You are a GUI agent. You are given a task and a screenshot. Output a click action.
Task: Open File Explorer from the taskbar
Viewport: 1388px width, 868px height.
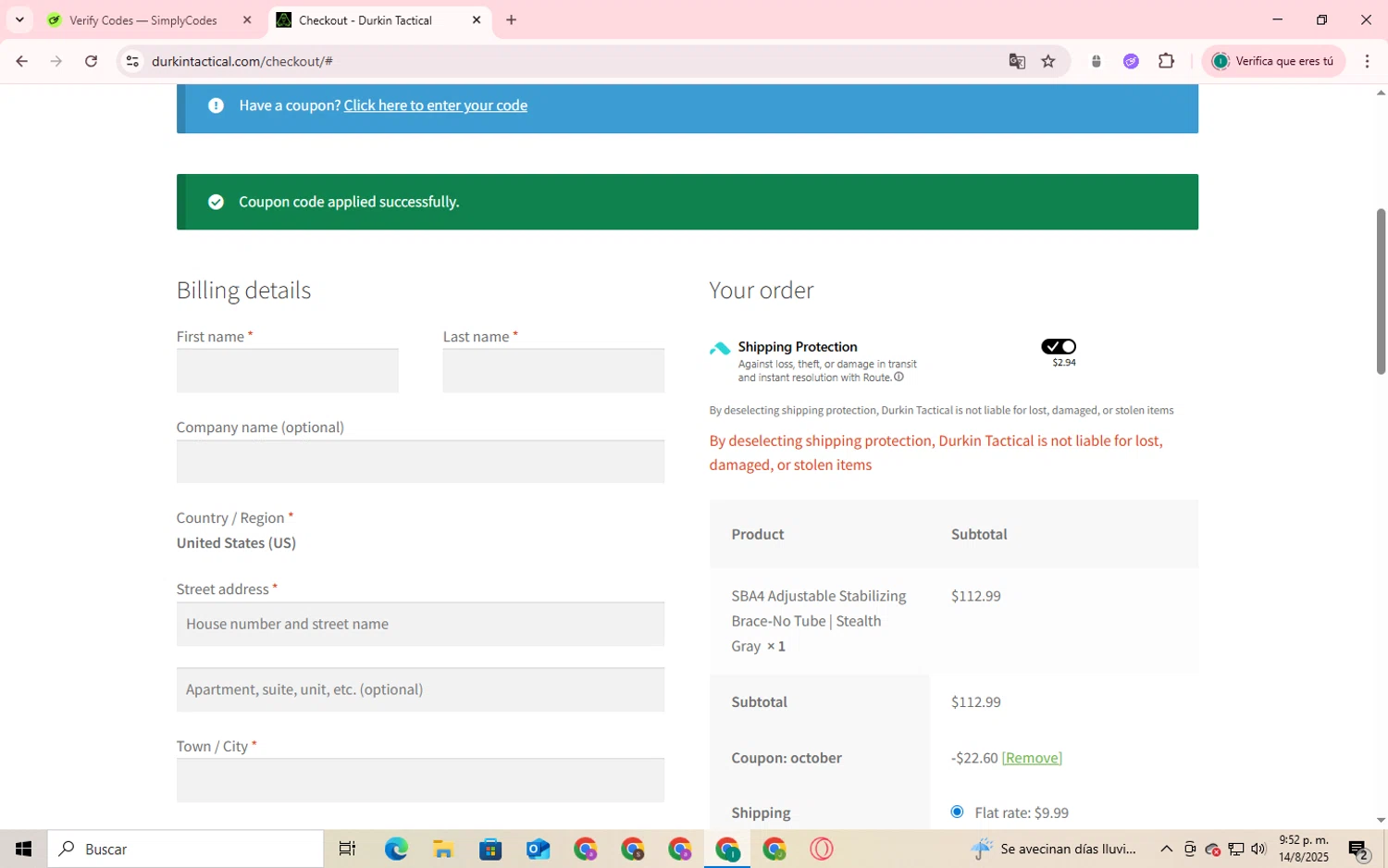[442, 849]
